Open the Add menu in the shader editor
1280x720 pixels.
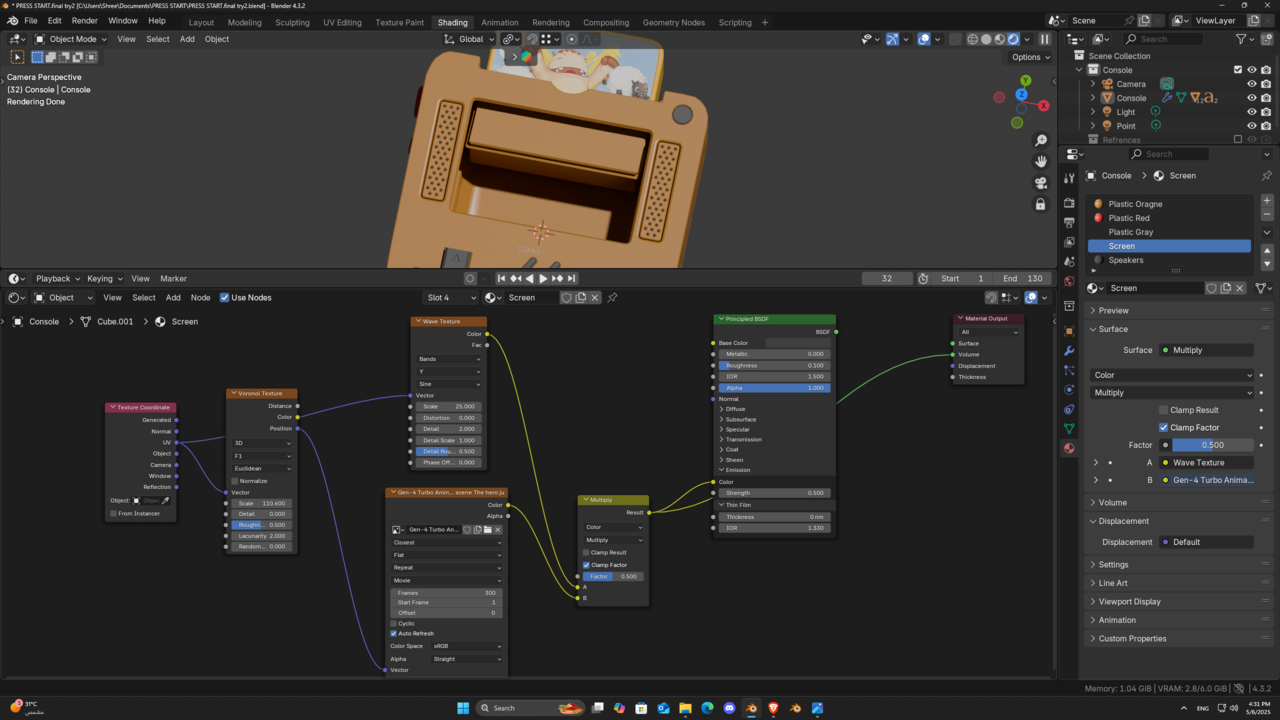174,297
